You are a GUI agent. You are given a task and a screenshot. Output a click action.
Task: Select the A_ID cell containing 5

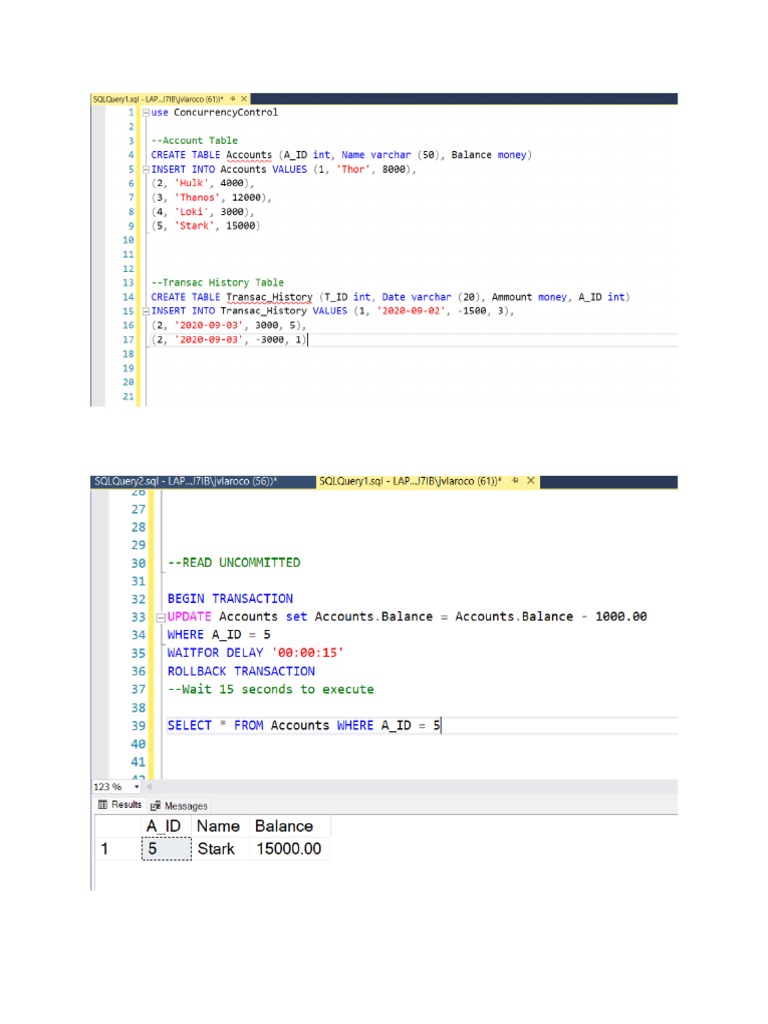pos(165,849)
